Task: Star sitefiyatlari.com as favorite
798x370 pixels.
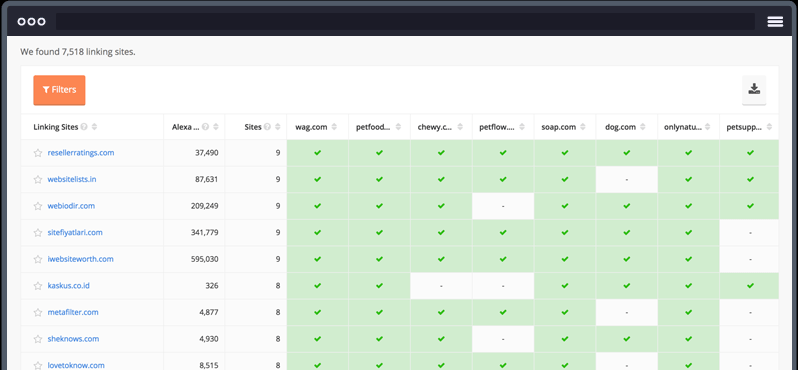Action: 38,233
